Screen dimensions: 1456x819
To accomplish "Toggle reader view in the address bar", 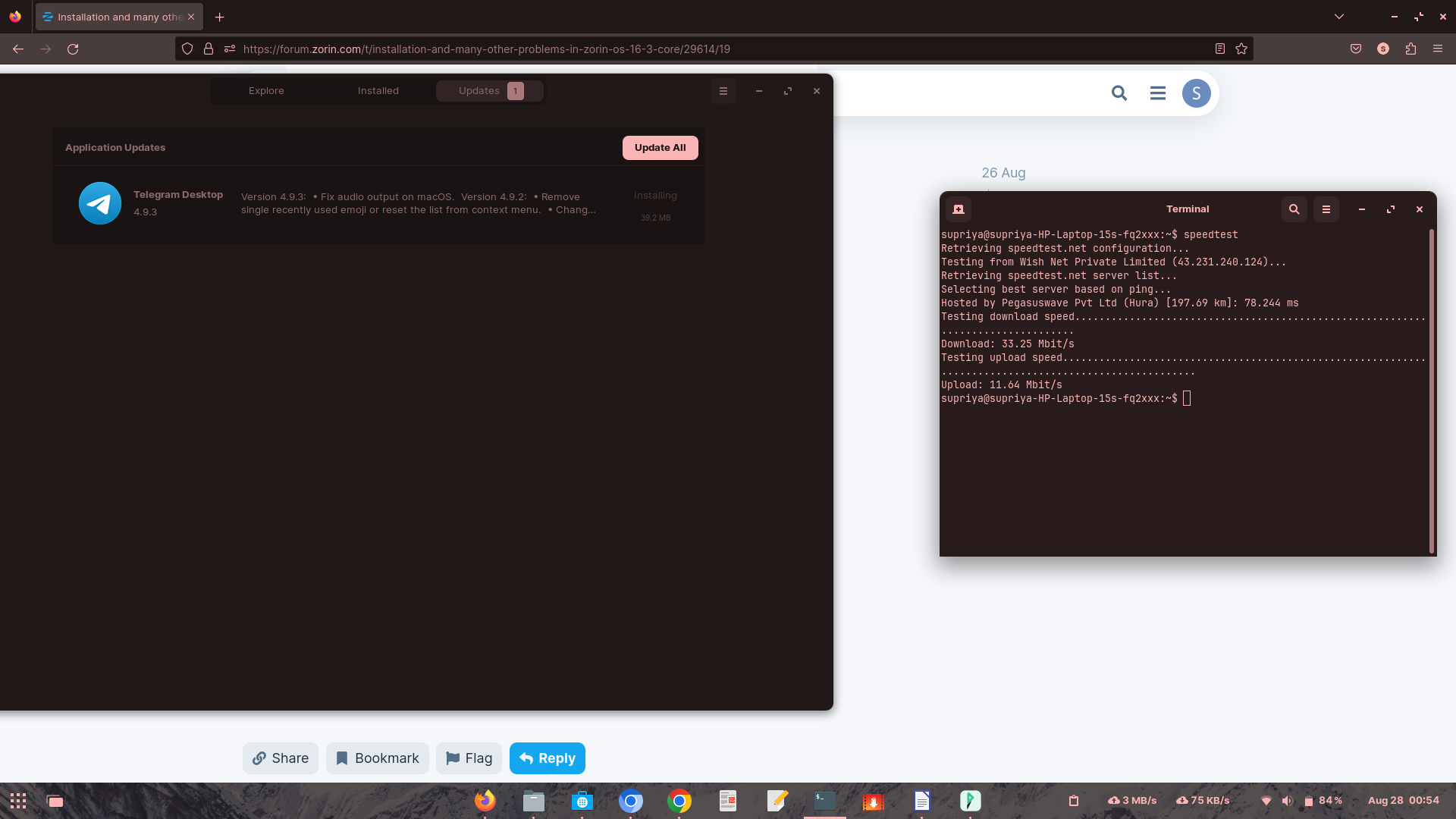I will point(1220,49).
